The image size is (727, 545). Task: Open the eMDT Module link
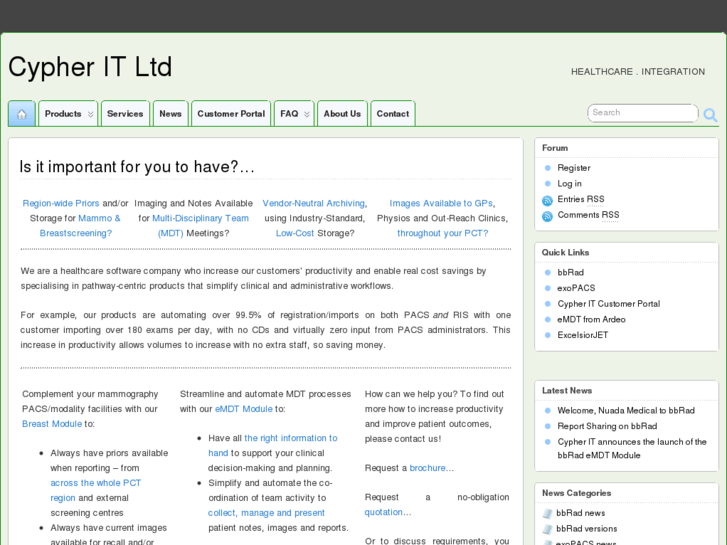click(x=244, y=409)
